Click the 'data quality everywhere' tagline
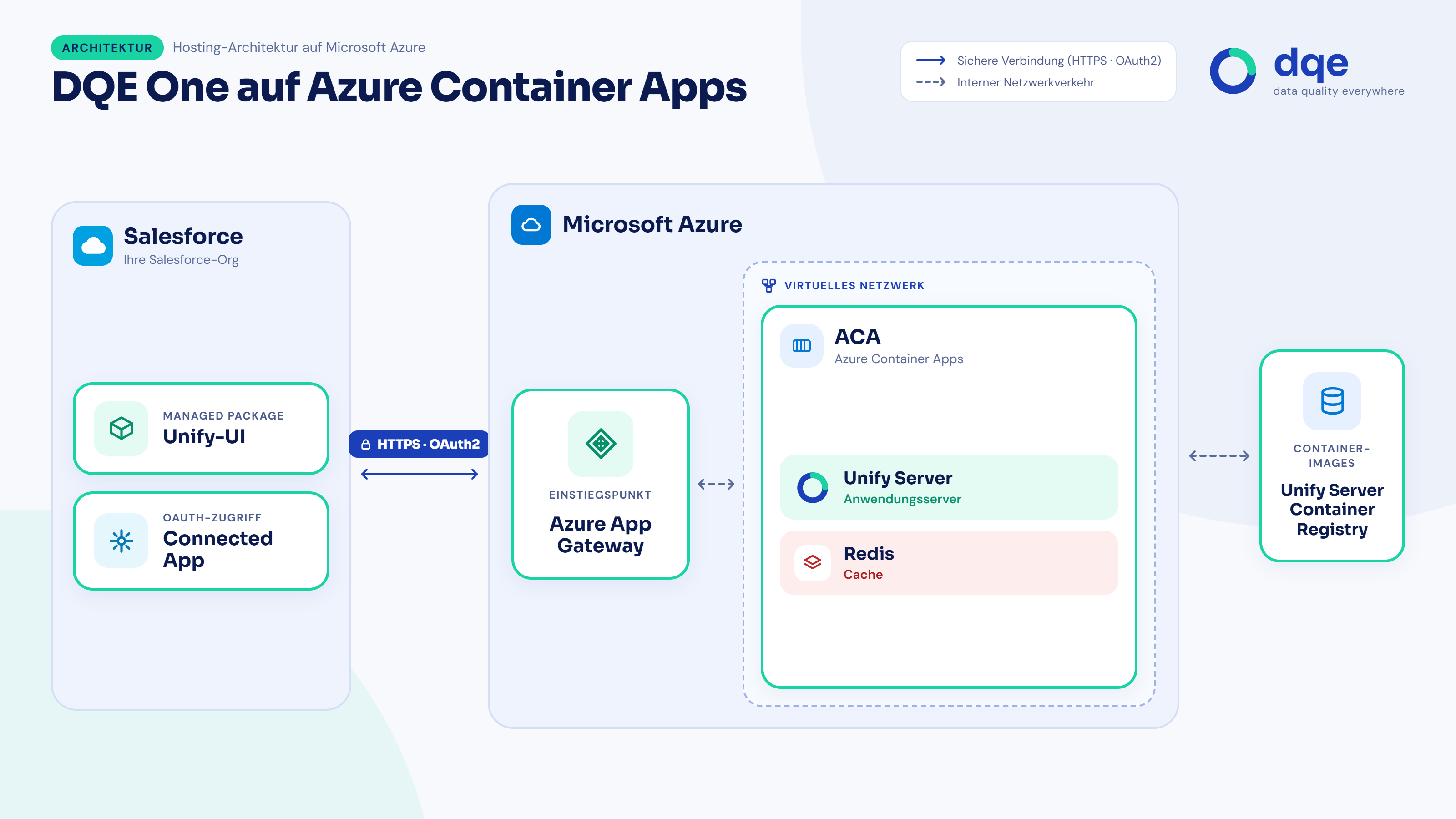 pos(1339,91)
